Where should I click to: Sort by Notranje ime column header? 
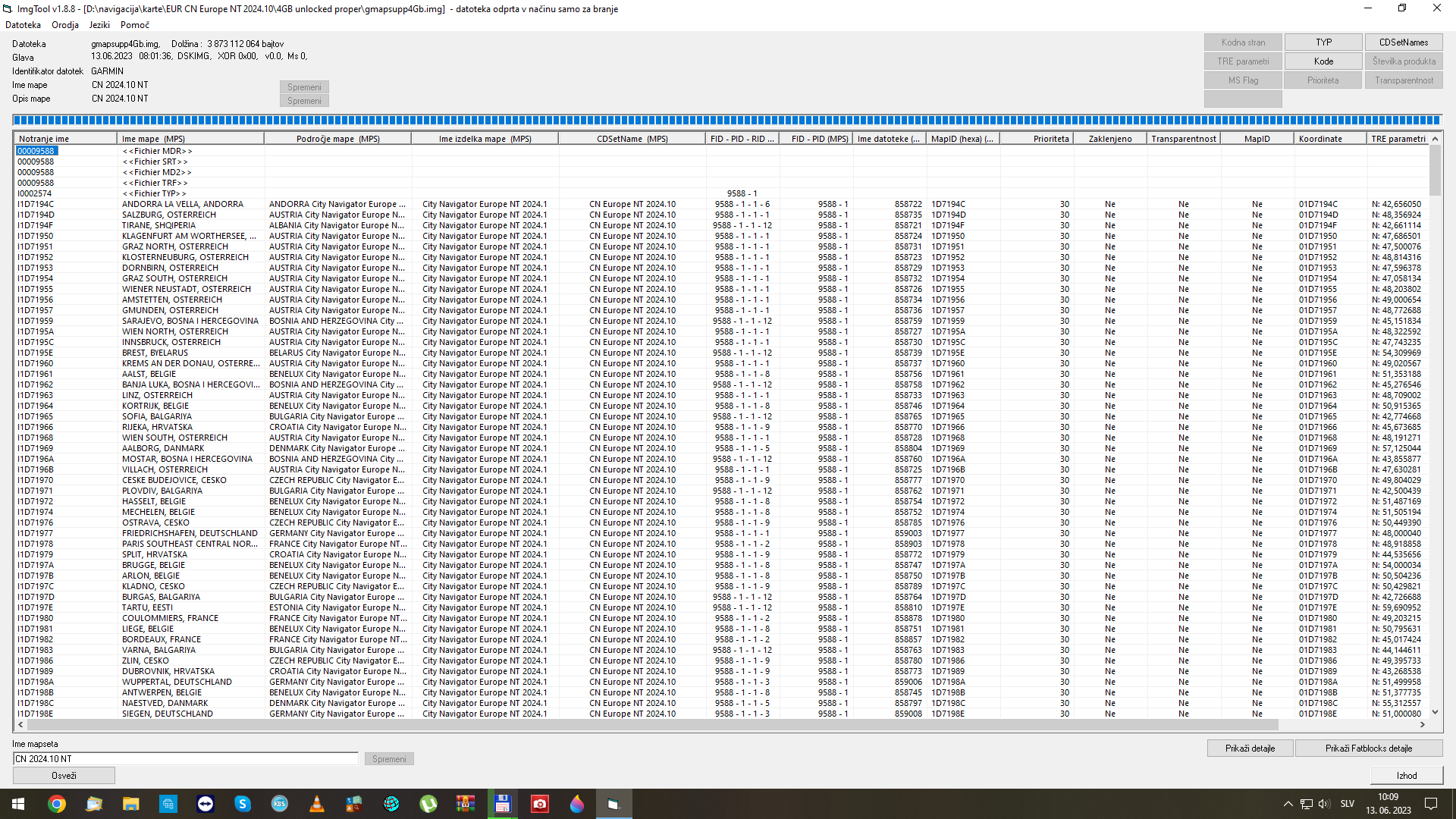pos(65,139)
